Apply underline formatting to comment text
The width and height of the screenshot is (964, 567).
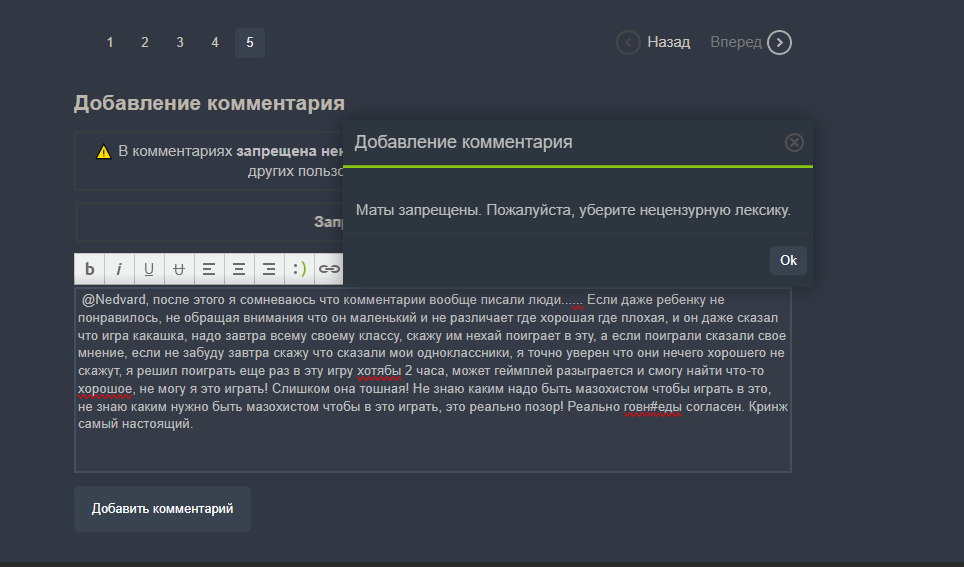(x=149, y=268)
